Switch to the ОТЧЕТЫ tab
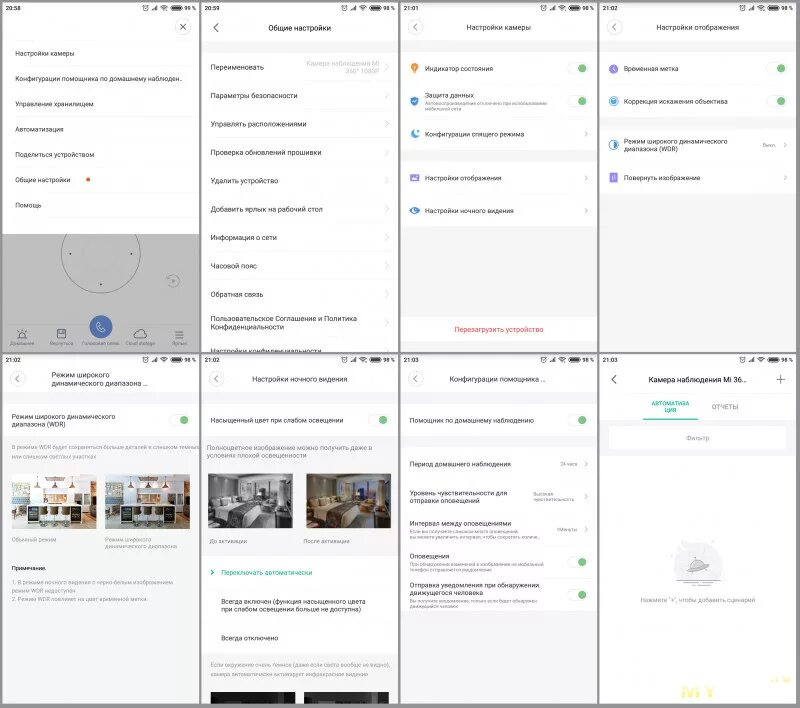800x708 pixels. click(x=724, y=407)
